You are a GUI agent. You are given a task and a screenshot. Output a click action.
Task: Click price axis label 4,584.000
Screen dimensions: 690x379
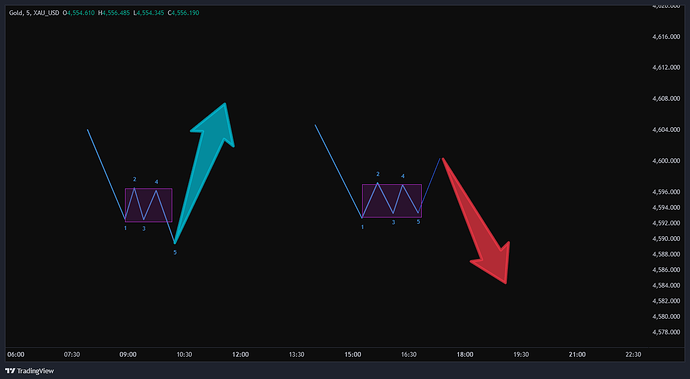[x=666, y=285]
